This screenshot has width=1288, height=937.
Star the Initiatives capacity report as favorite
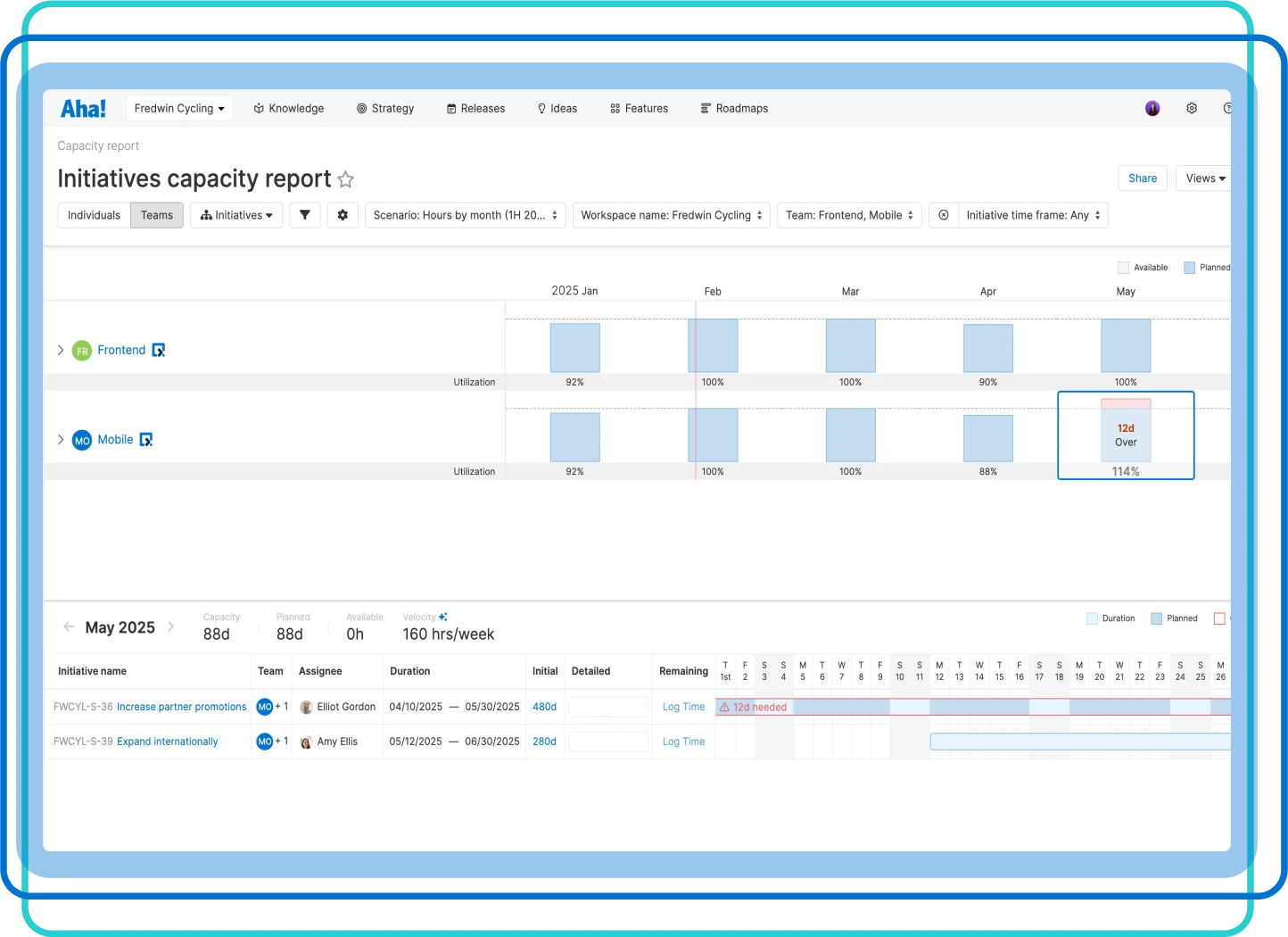pos(346,179)
